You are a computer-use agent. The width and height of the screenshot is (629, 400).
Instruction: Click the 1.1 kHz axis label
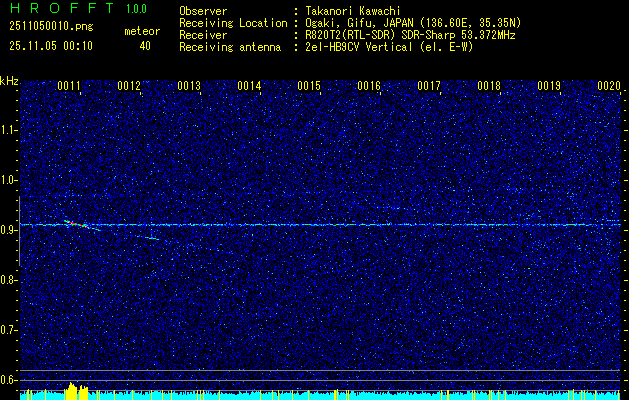tap(9, 130)
